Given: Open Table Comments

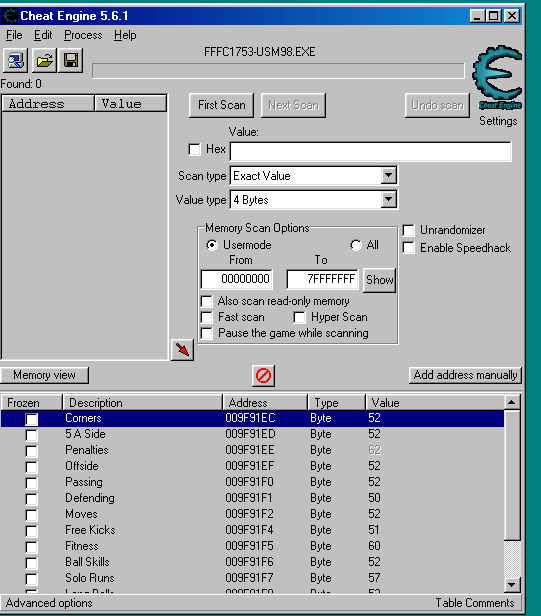Looking at the screenshot, I should pos(475,603).
